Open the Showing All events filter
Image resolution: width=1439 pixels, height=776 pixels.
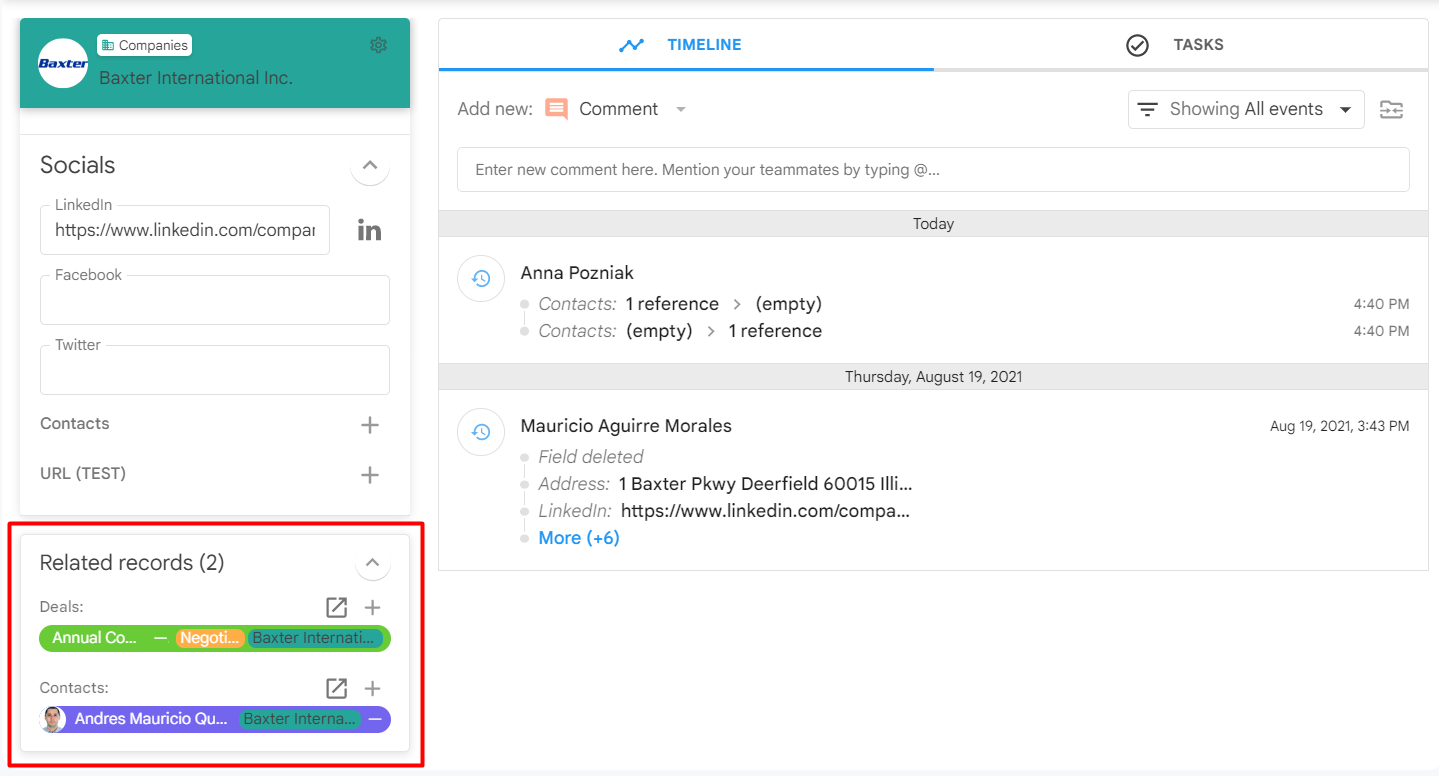[x=1246, y=109]
